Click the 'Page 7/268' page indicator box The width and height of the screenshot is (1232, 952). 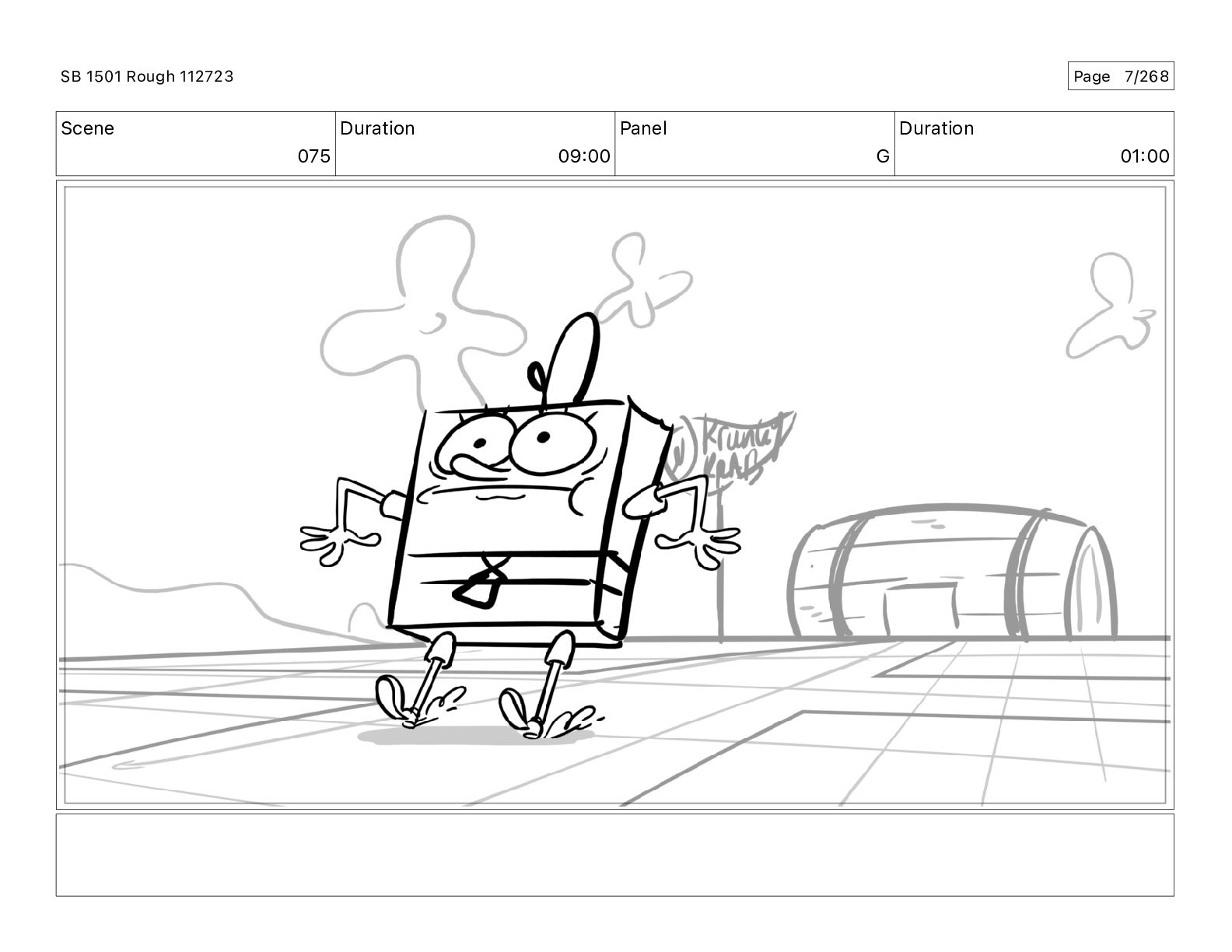(x=1120, y=76)
